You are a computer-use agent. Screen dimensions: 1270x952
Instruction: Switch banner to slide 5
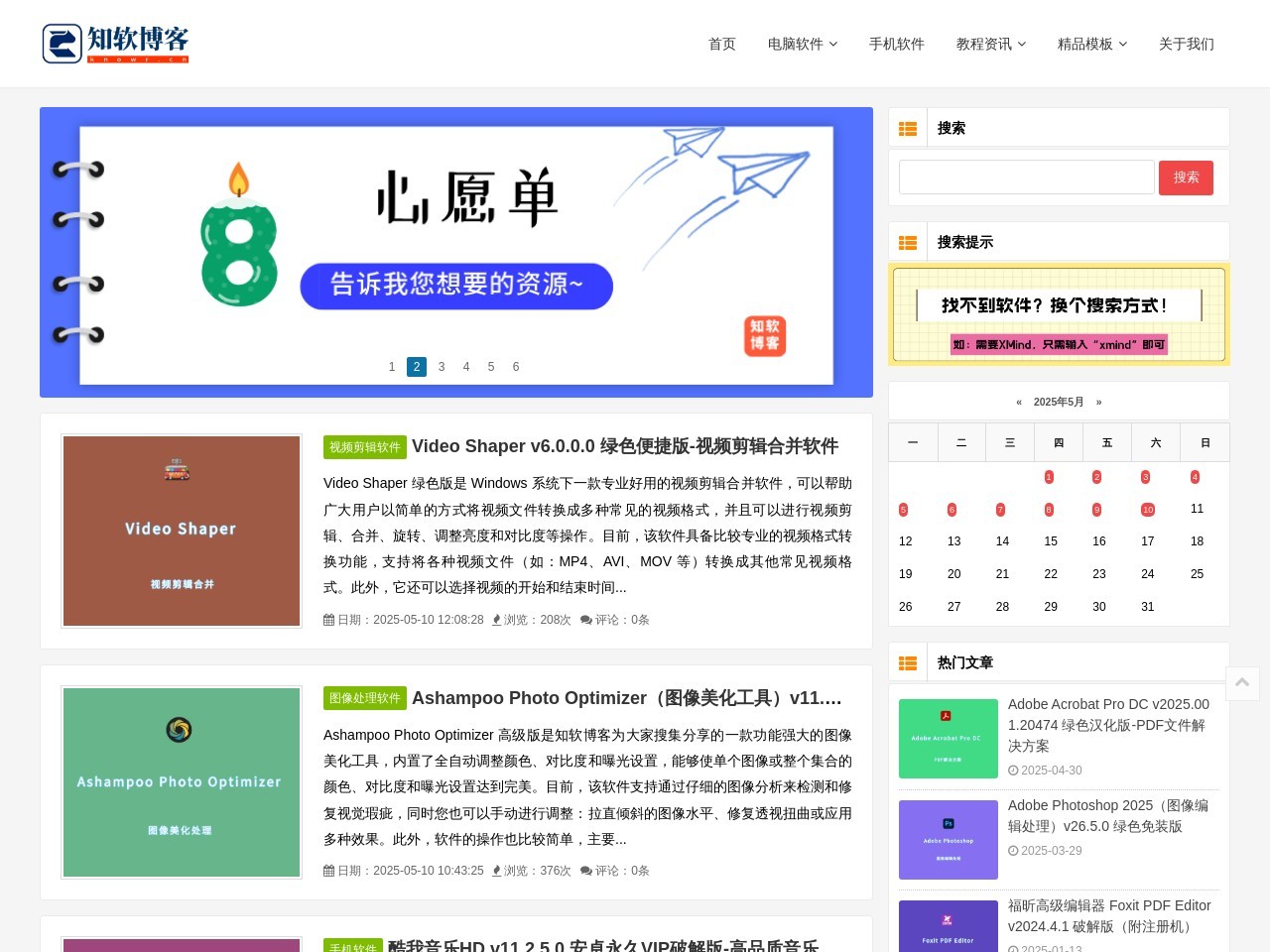click(491, 367)
